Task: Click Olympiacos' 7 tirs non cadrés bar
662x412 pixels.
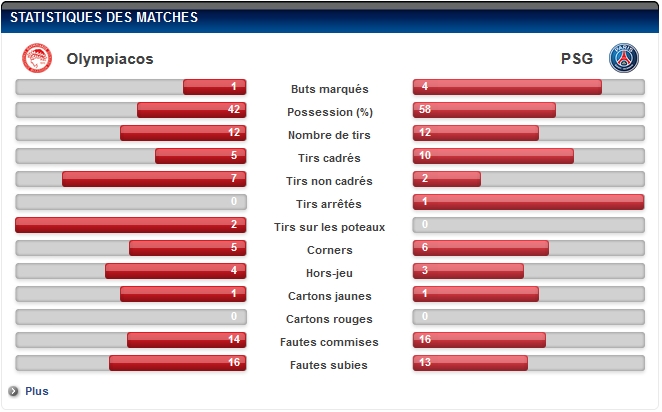Action: [x=154, y=179]
